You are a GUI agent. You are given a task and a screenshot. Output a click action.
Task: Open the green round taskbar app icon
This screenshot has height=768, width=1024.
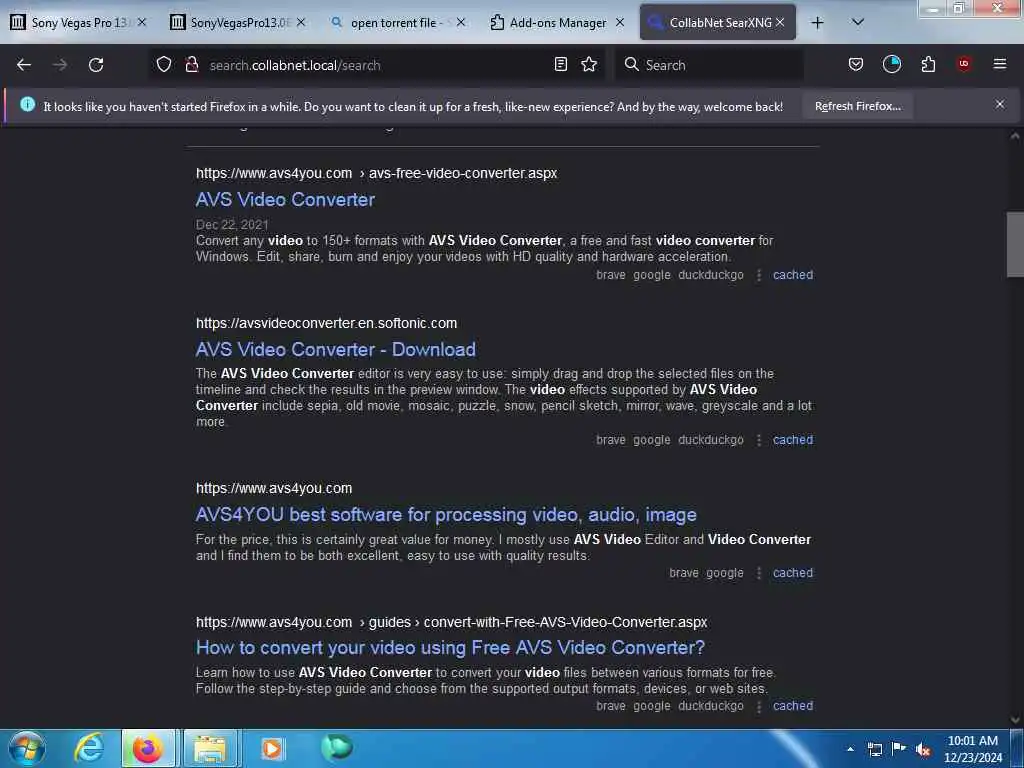click(337, 748)
